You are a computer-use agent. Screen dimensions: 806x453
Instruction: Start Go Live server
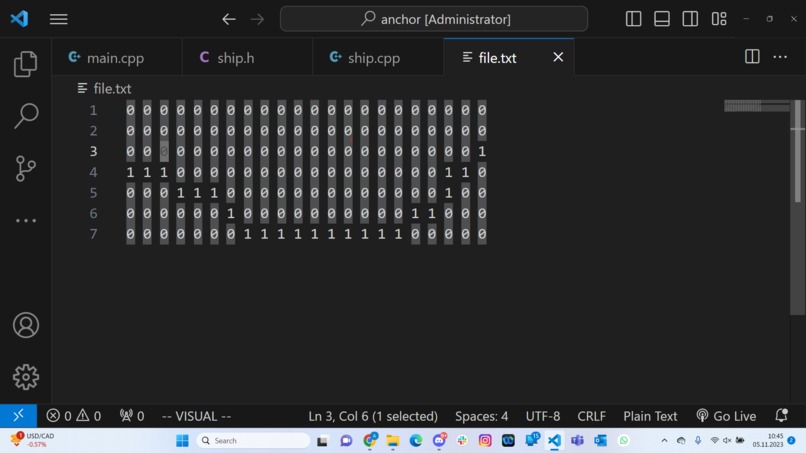coord(726,416)
